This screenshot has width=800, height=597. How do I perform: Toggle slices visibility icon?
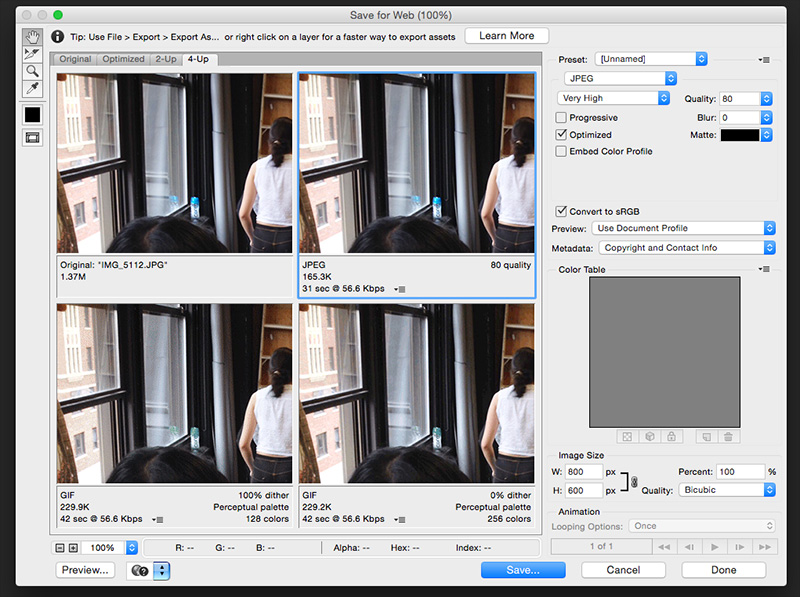pyautogui.click(x=33, y=137)
